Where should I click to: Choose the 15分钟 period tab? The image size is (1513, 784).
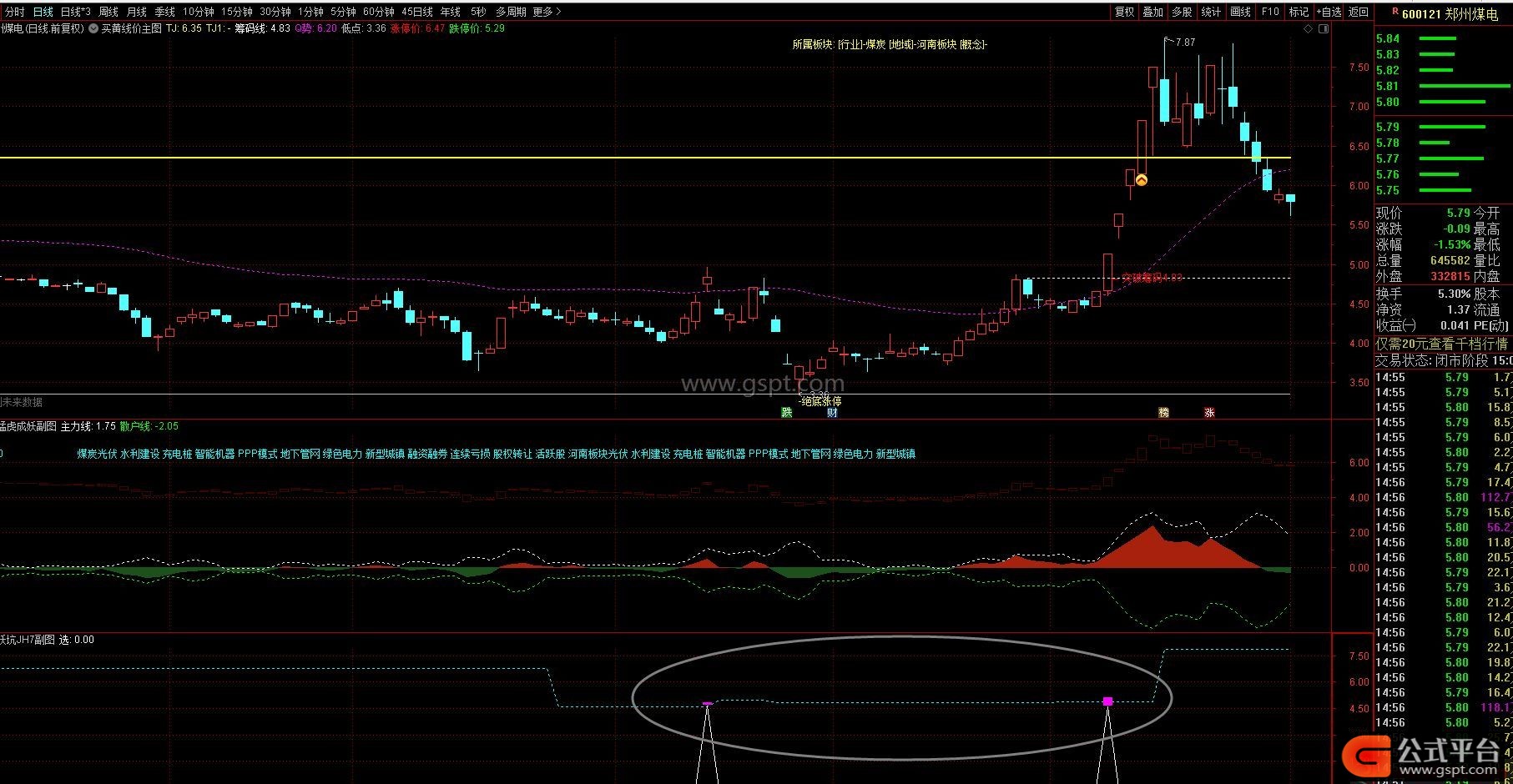[x=237, y=12]
